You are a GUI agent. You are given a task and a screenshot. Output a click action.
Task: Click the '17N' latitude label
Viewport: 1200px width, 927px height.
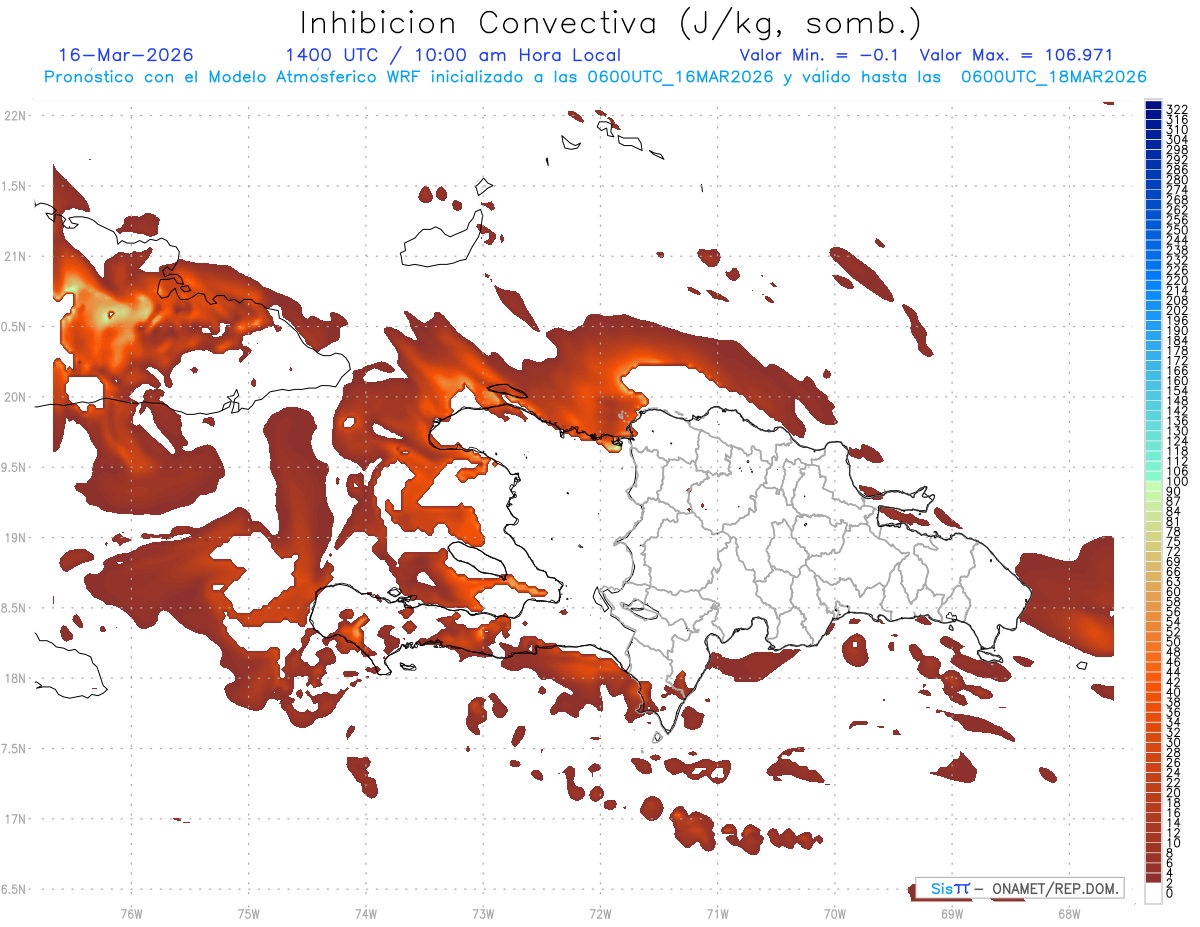(14, 819)
